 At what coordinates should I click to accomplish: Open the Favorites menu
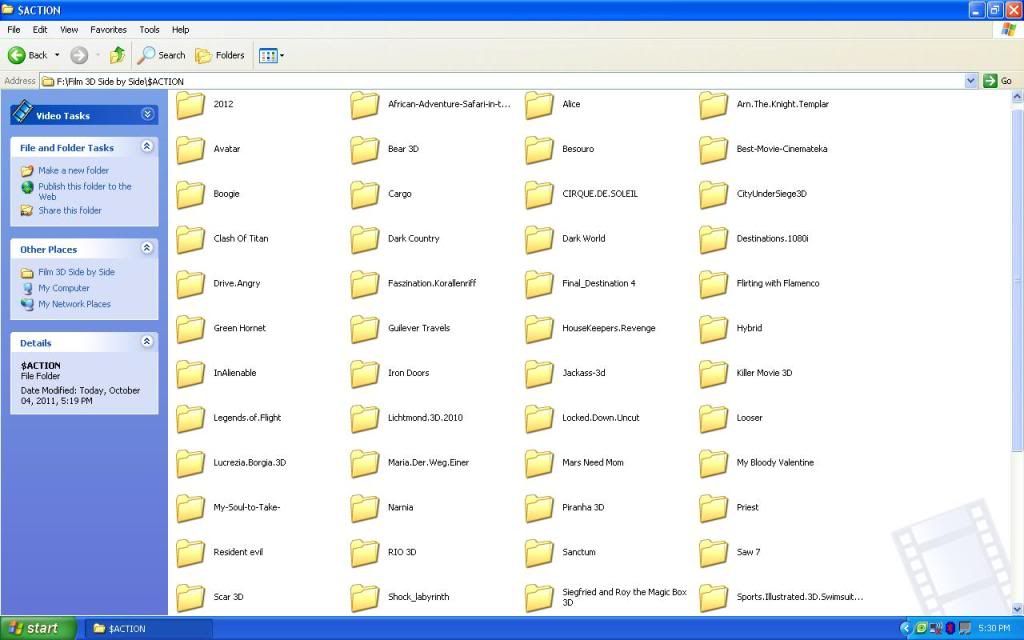click(108, 29)
